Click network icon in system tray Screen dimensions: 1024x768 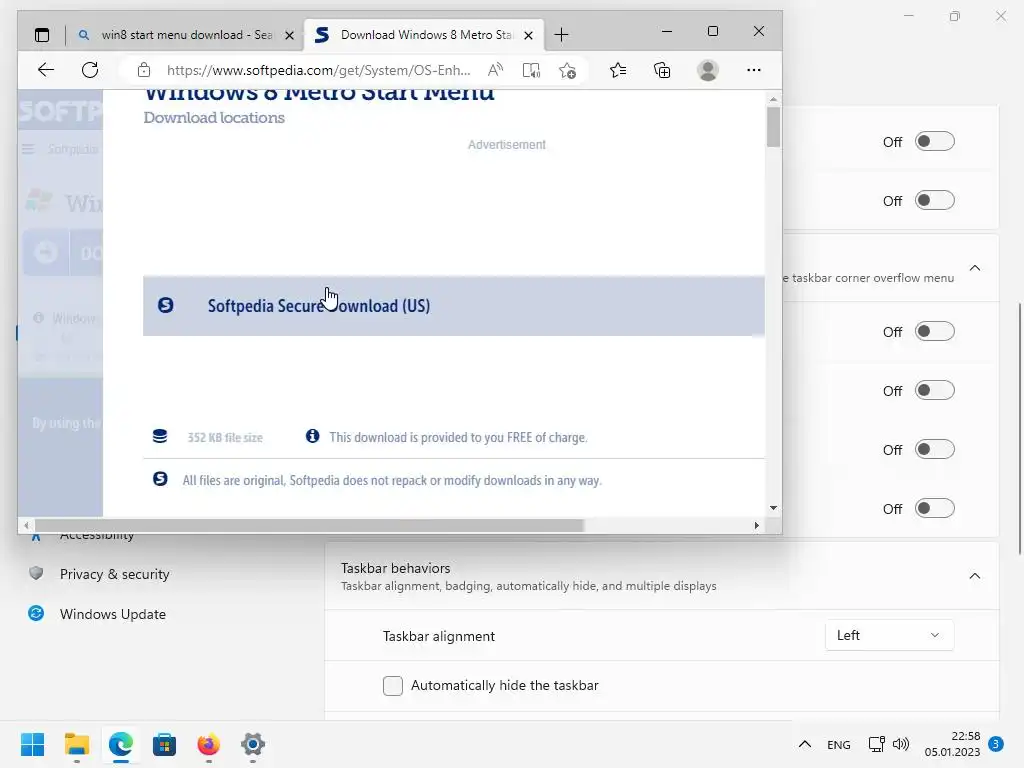coord(876,744)
